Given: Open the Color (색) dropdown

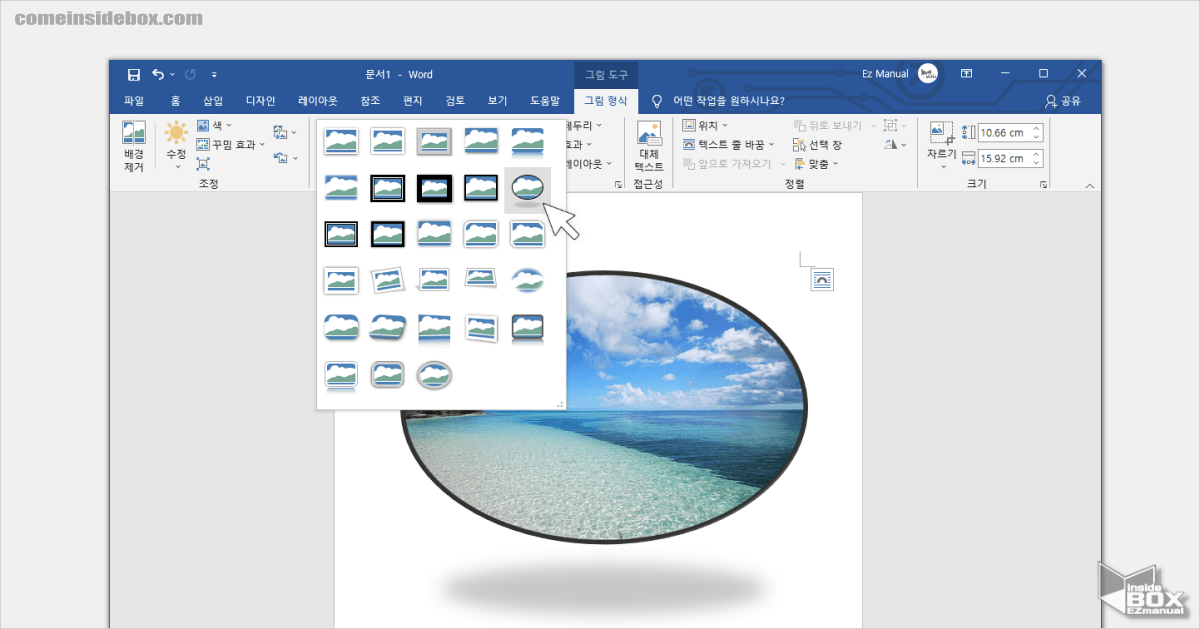Looking at the screenshot, I should 215,126.
